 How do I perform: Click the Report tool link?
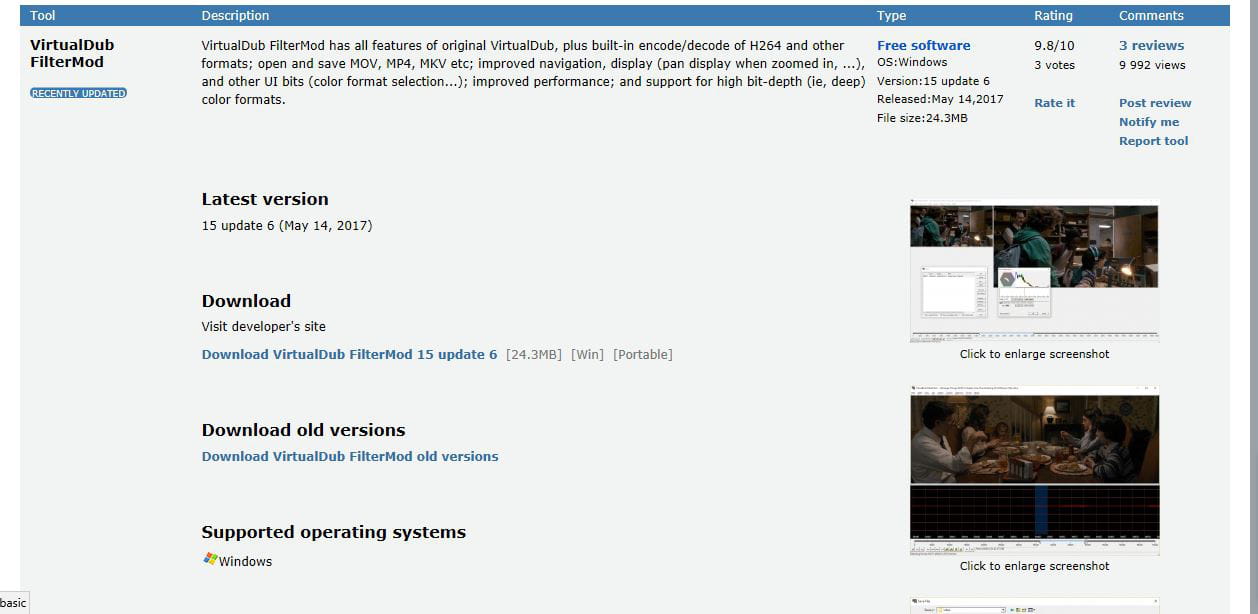coord(1153,141)
